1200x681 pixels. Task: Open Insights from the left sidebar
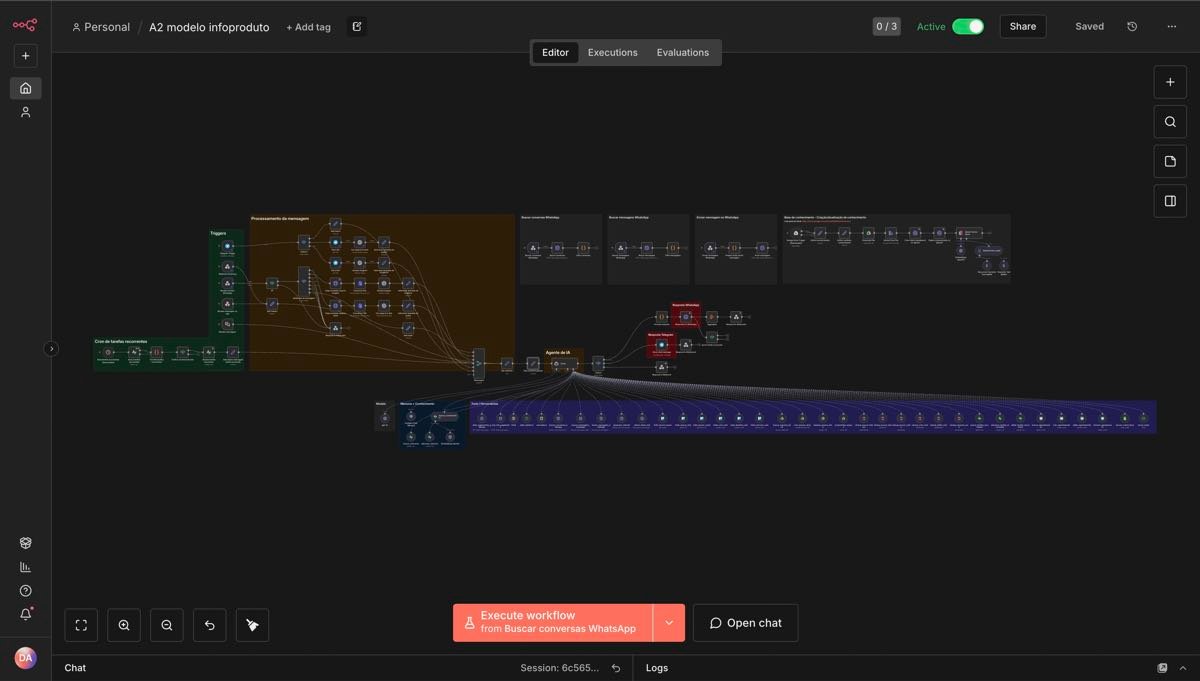(x=24, y=566)
